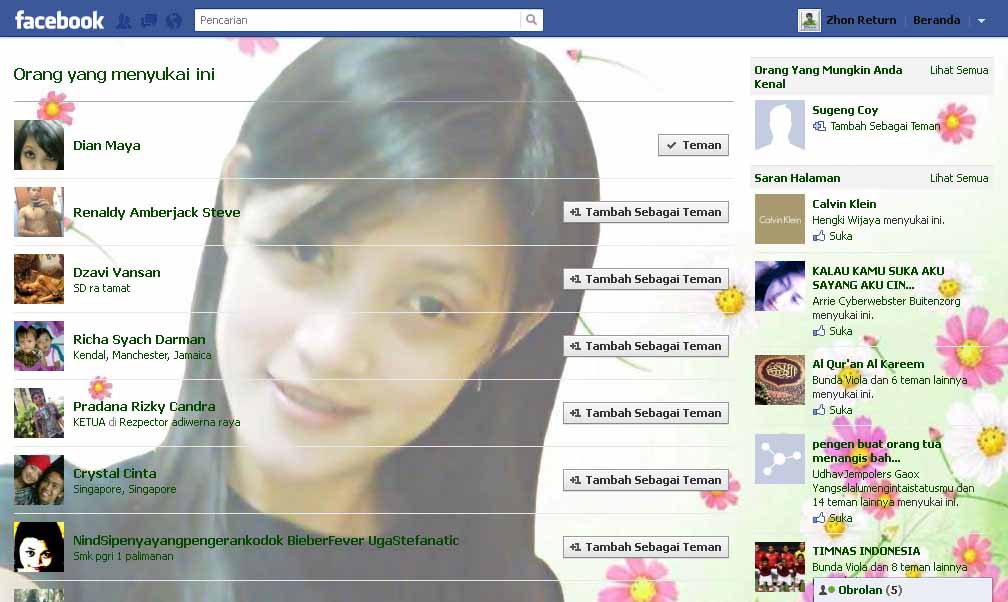Open Calvin Klein page logo
The width and height of the screenshot is (1008, 602).
click(x=779, y=219)
